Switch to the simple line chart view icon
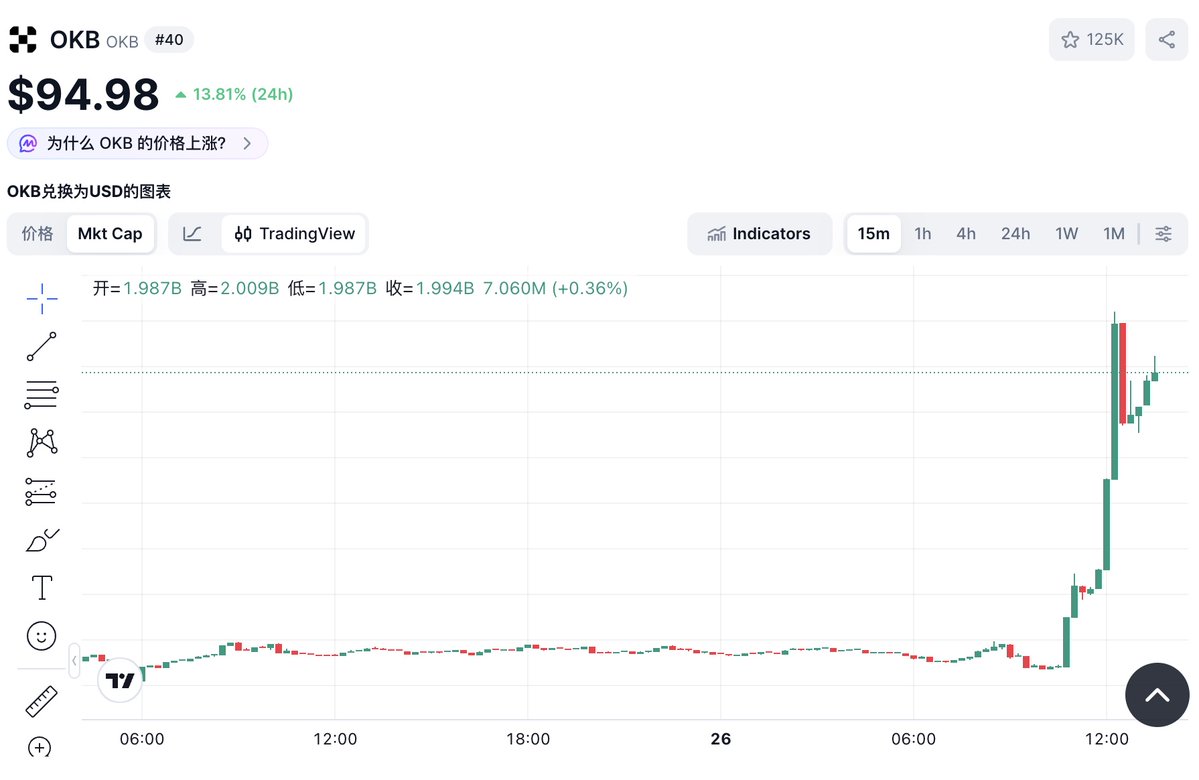 tap(193, 234)
